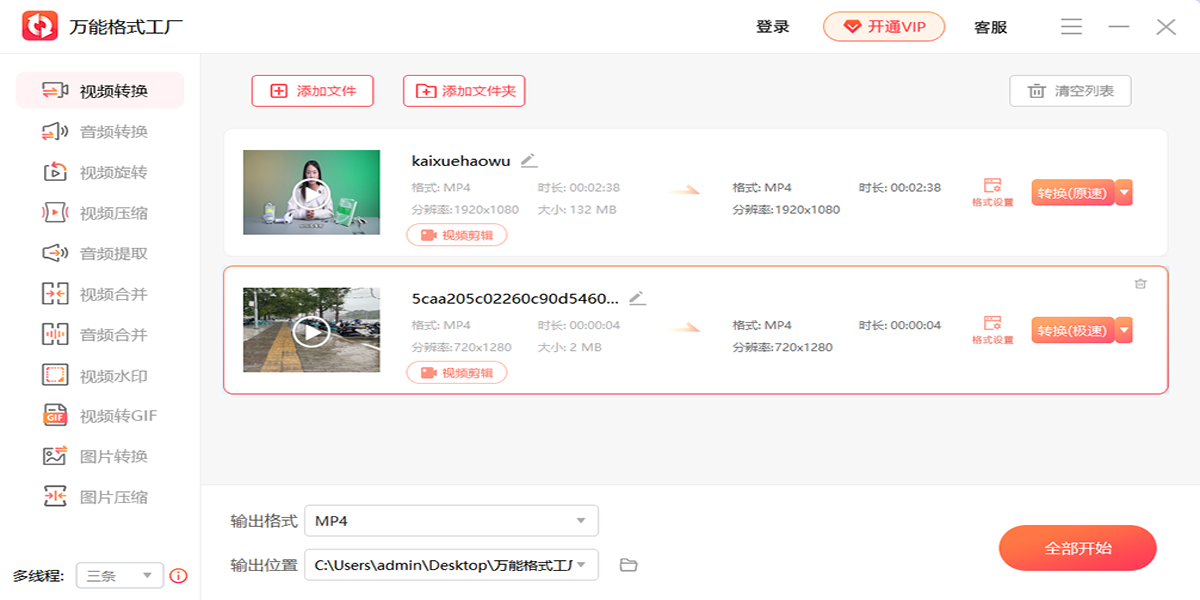Screen dimensions: 1200x600
Task: Click the rename pencil icon for the 5caa205c file
Action: click(637, 298)
